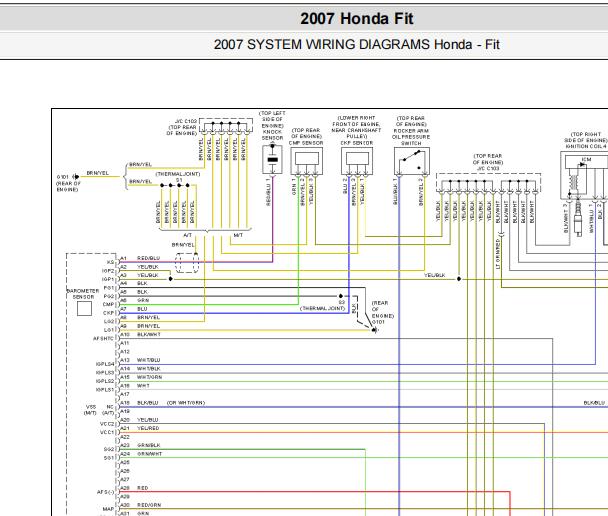Click 'J/C C102' label text

(186, 121)
